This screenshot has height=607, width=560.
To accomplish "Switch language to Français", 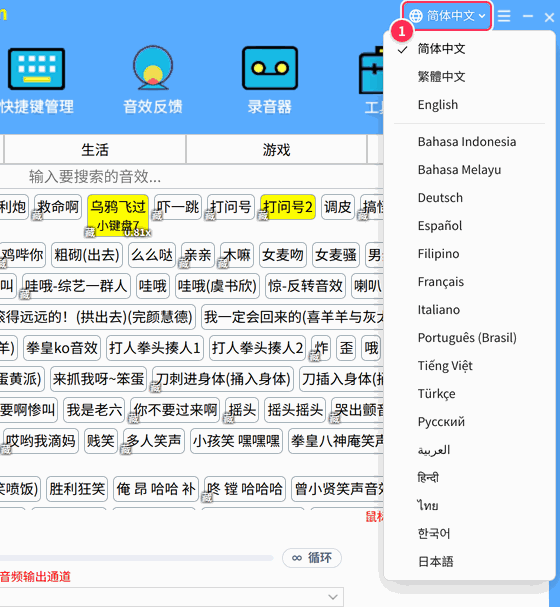I will tap(440, 282).
